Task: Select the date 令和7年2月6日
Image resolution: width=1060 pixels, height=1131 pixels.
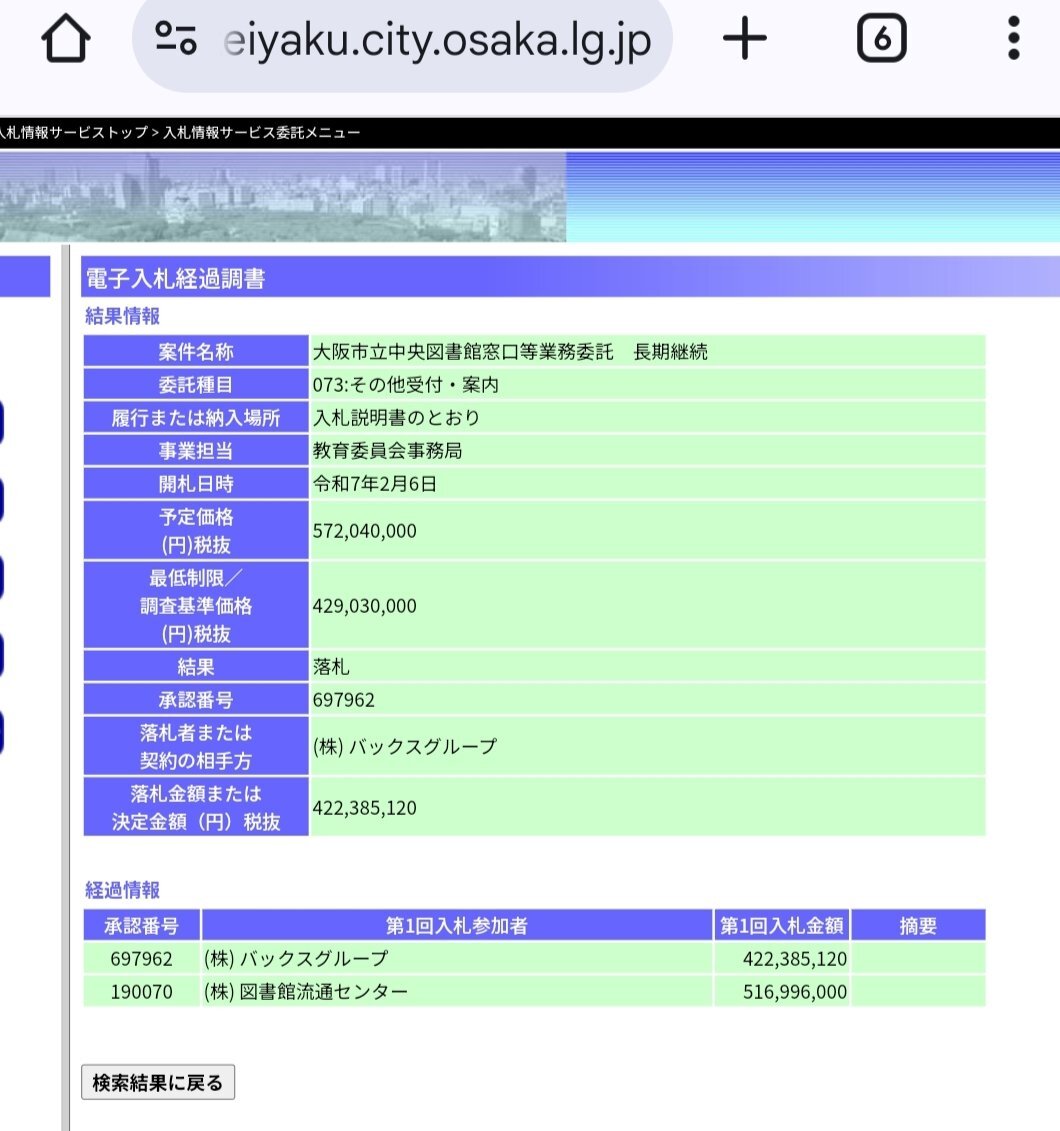Action: (375, 484)
